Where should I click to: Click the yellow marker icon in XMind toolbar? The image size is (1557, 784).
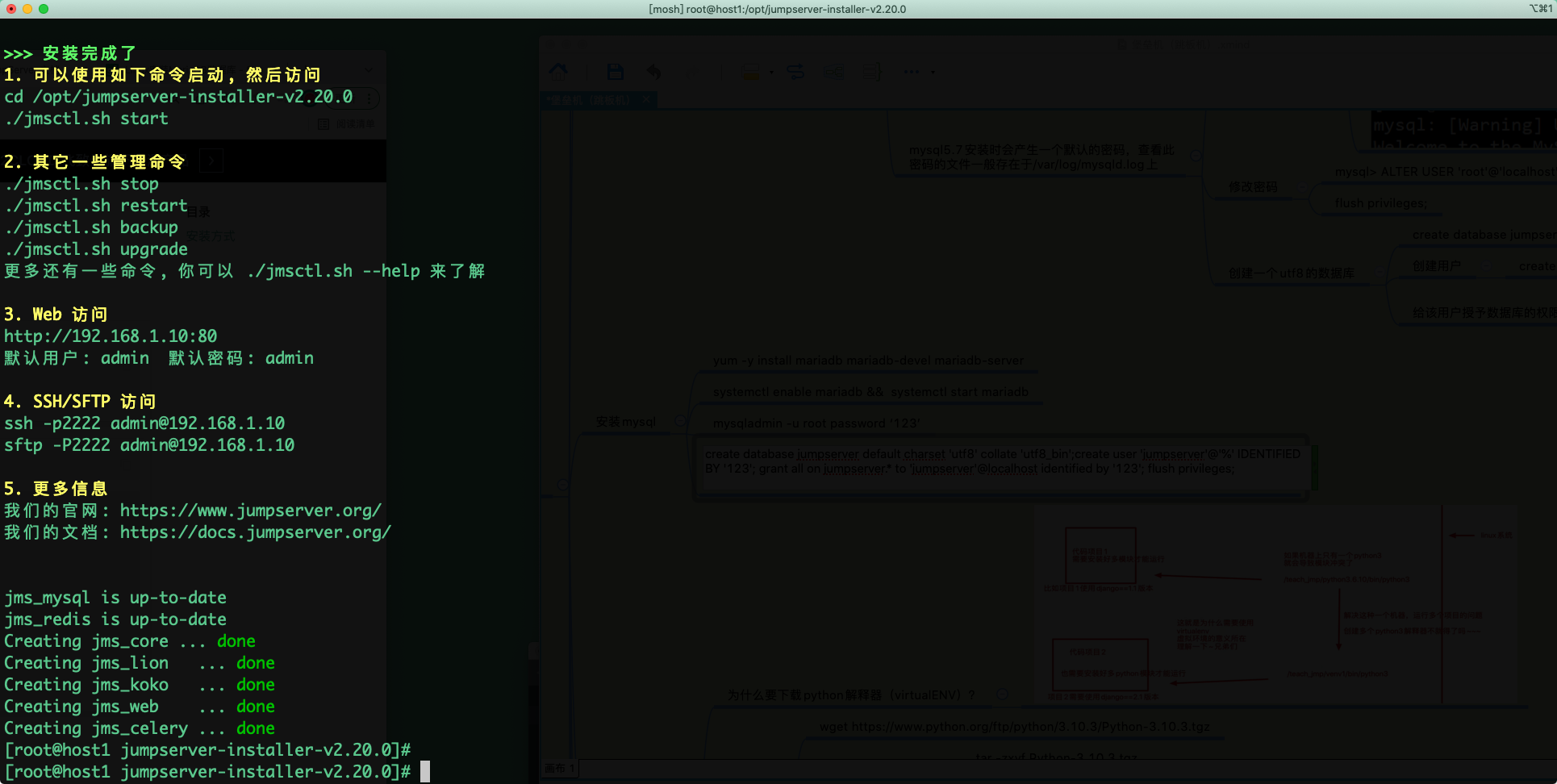click(x=749, y=72)
